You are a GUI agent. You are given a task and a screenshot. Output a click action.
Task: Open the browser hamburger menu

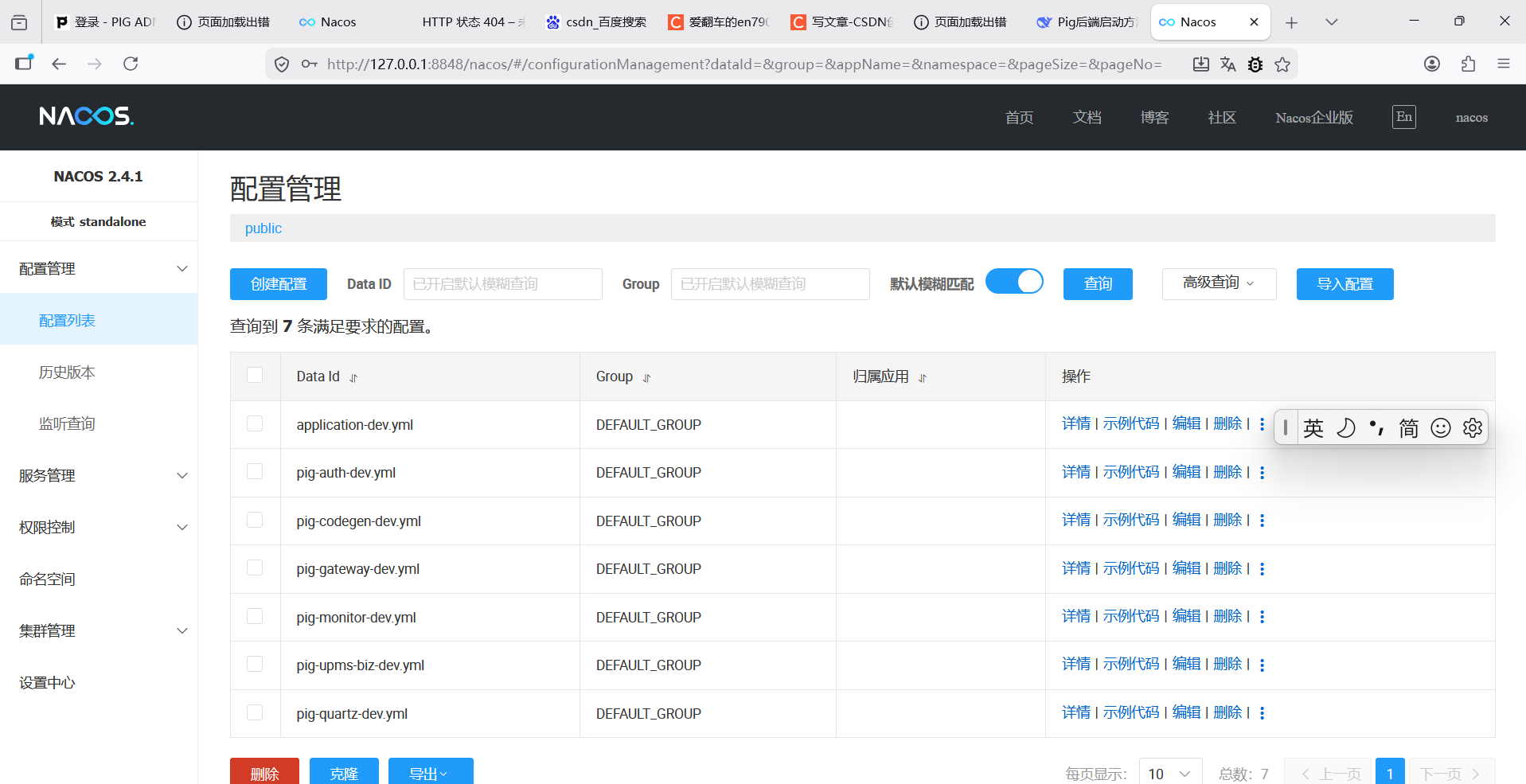1504,64
